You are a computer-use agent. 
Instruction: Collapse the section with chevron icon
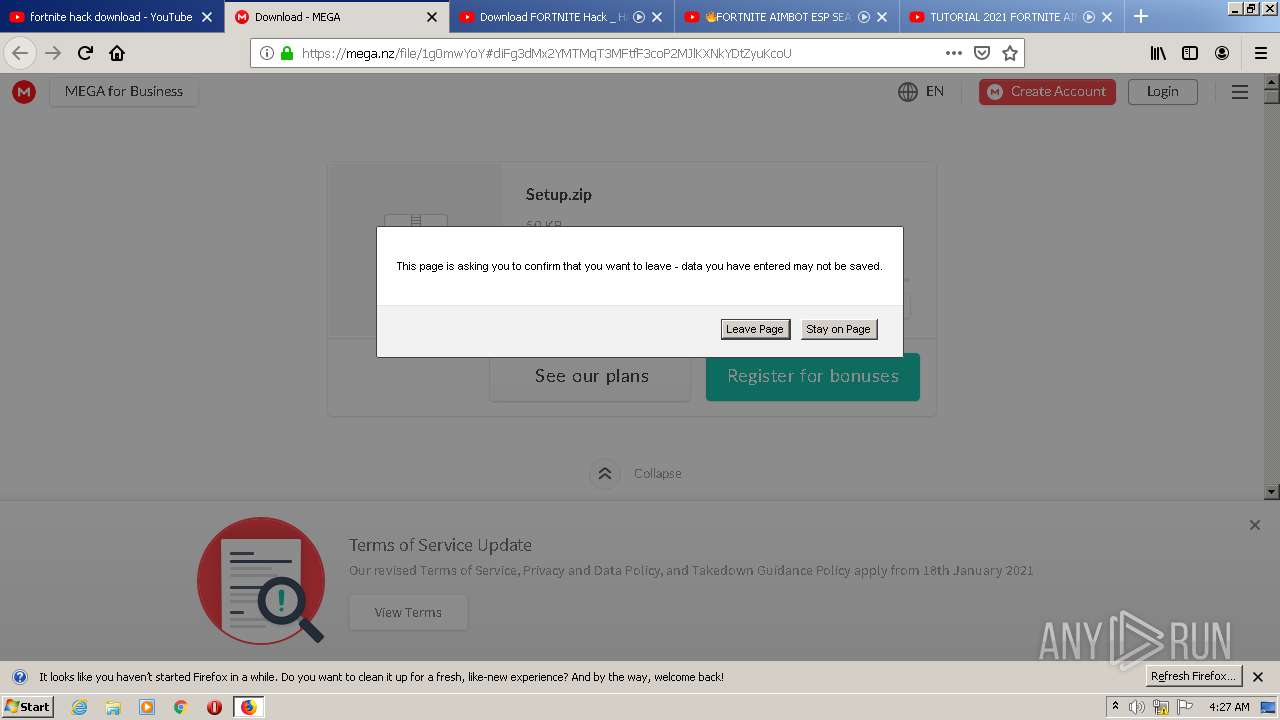coord(605,474)
